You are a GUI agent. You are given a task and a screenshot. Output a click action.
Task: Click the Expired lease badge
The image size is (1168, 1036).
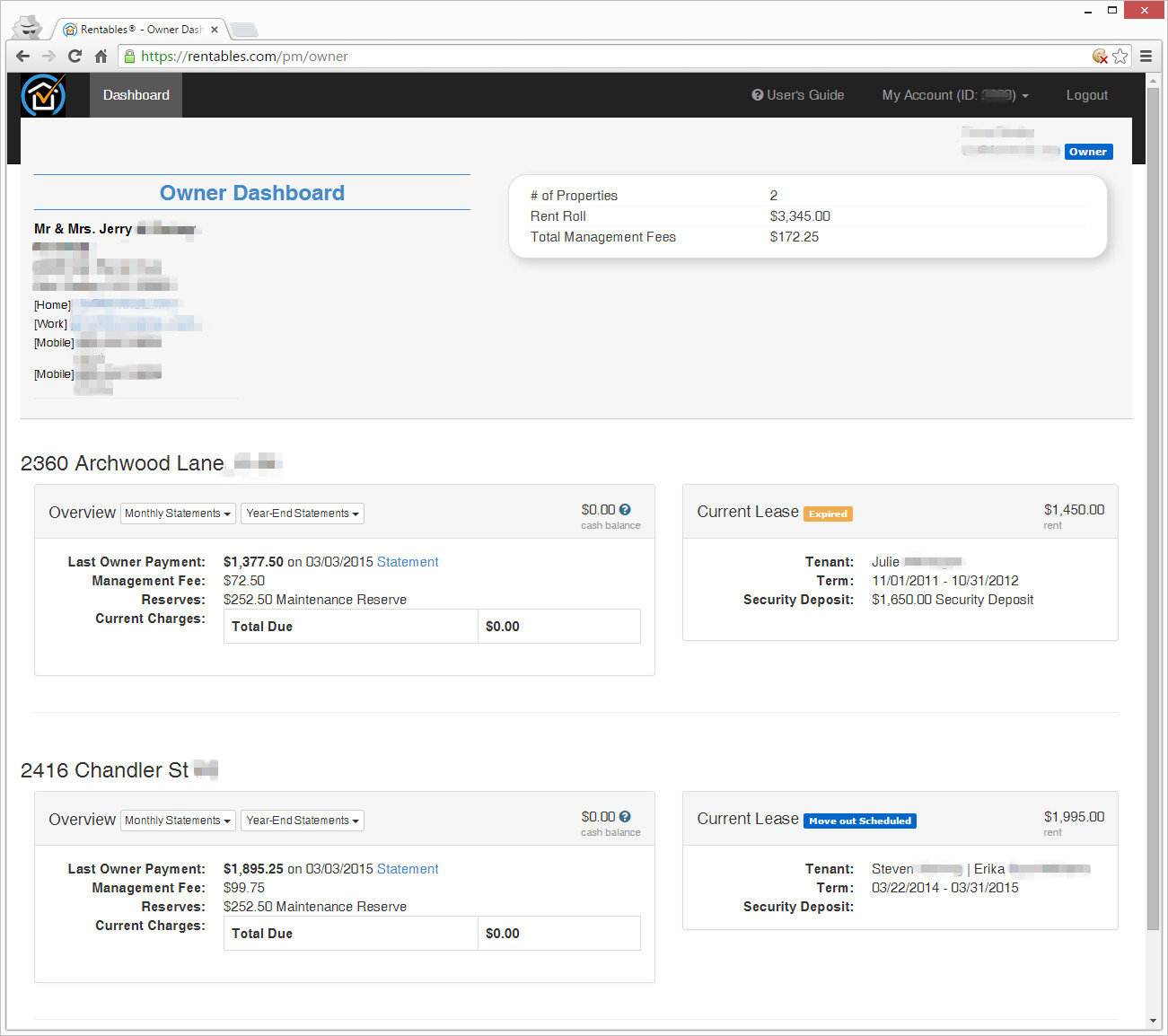828,514
